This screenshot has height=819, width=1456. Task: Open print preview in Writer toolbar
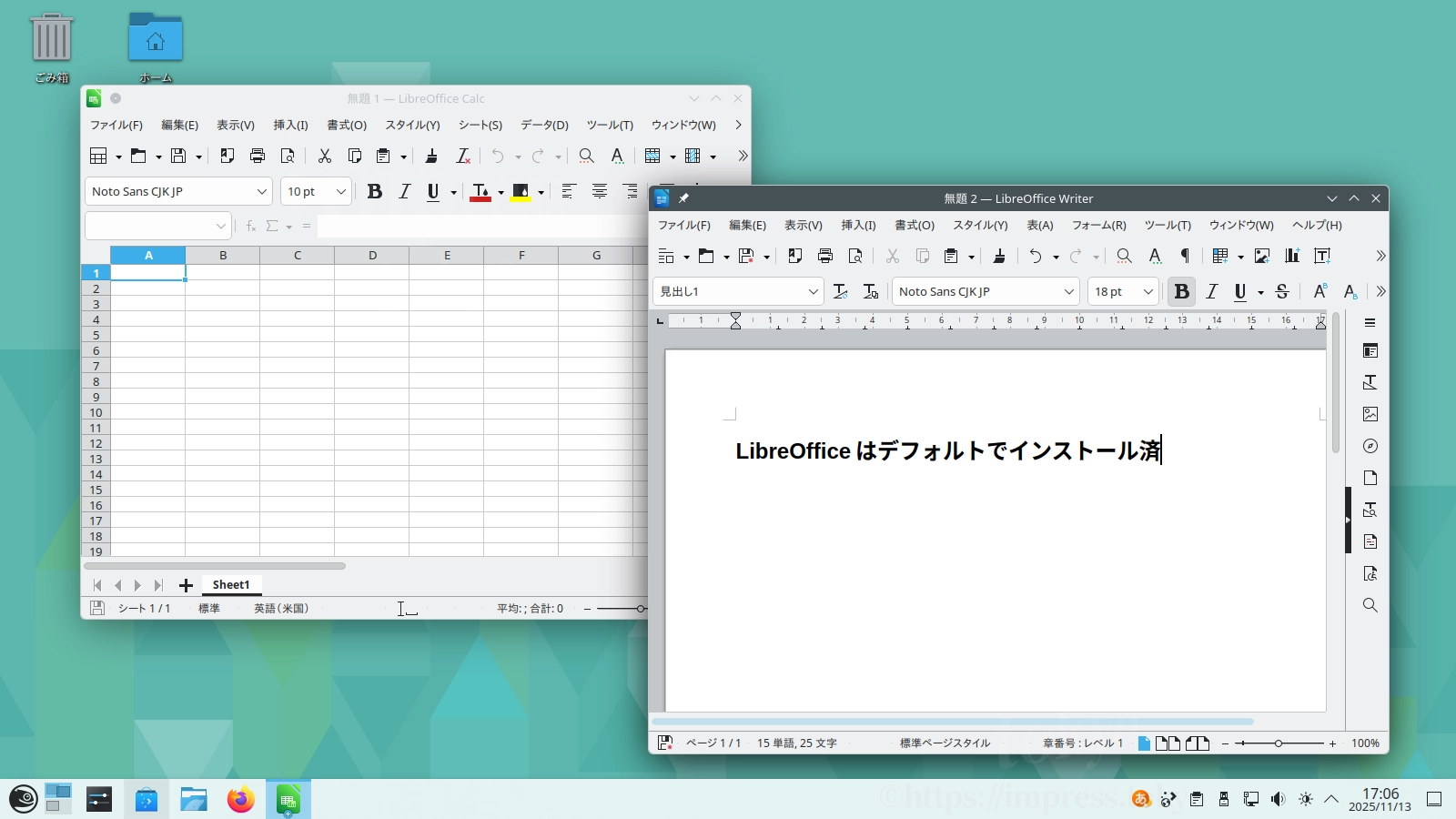(x=855, y=257)
